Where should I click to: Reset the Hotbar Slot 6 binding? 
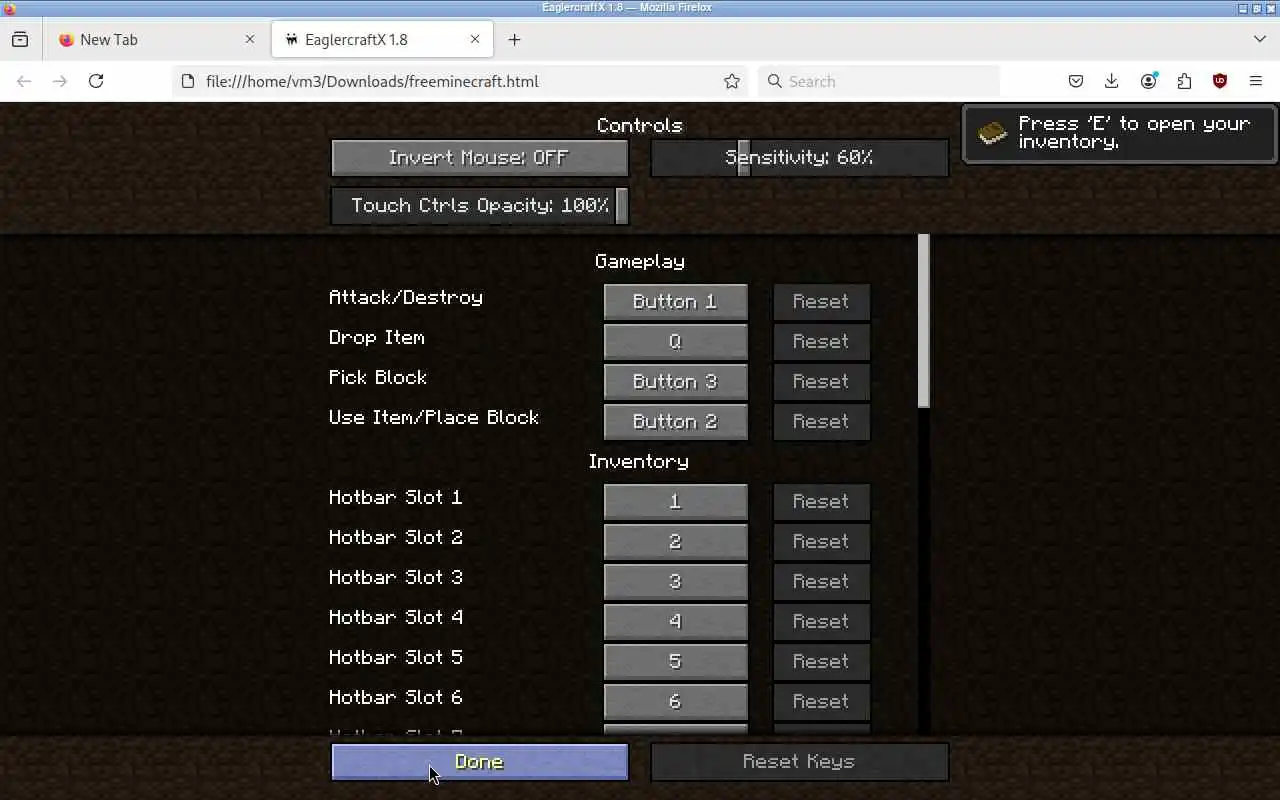tap(821, 701)
